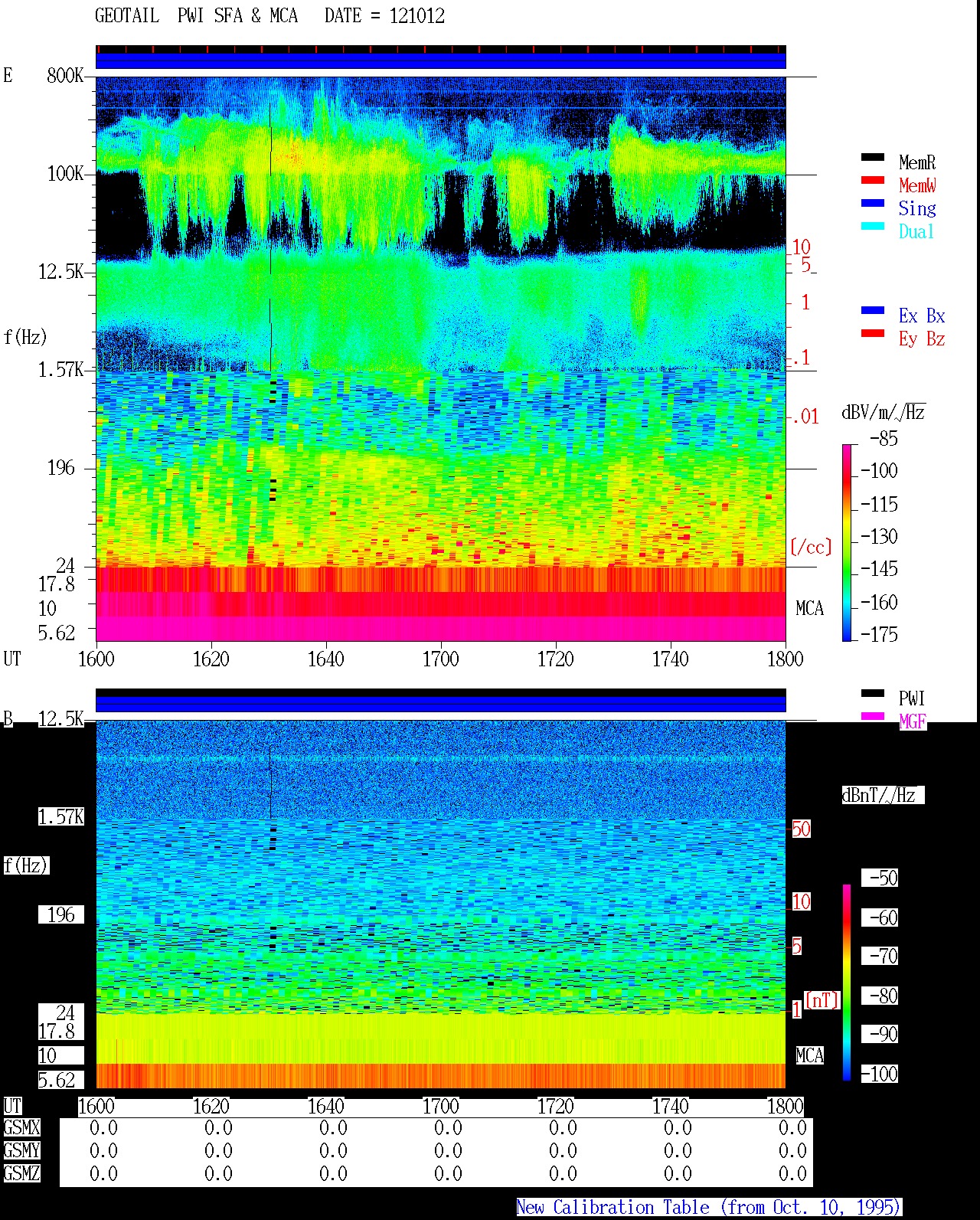
Task: Click the PWI legend label
Action: (912, 698)
